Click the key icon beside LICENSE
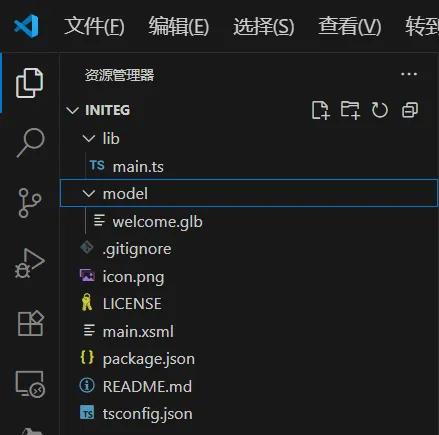 point(87,302)
